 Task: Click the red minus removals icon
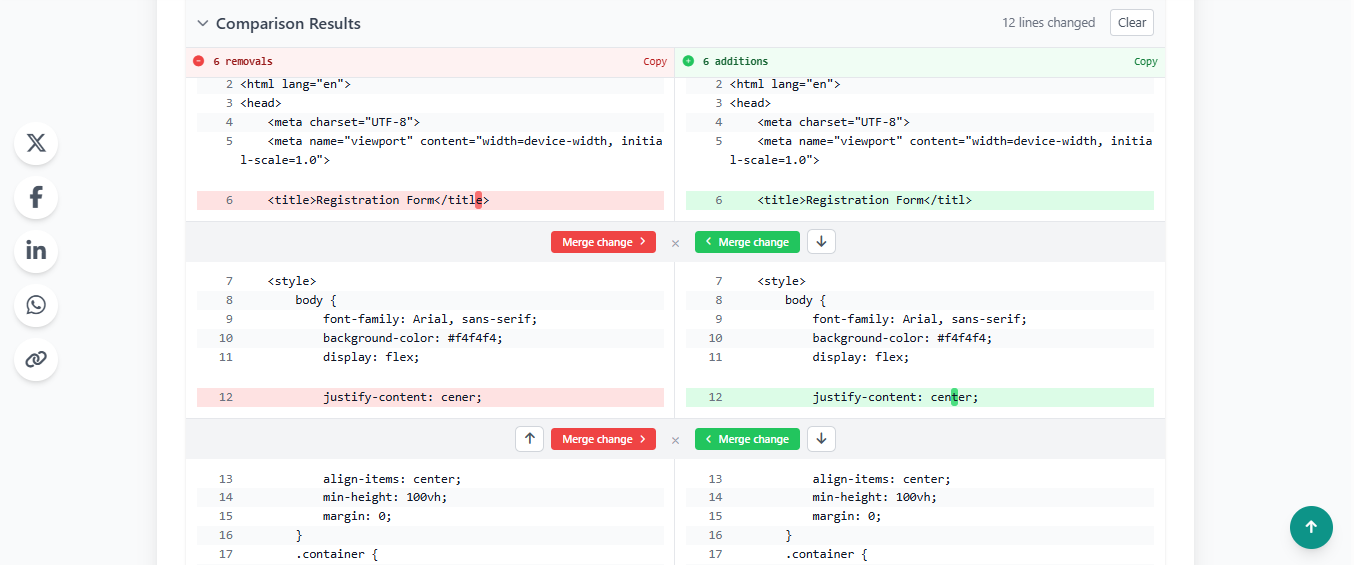coord(198,61)
